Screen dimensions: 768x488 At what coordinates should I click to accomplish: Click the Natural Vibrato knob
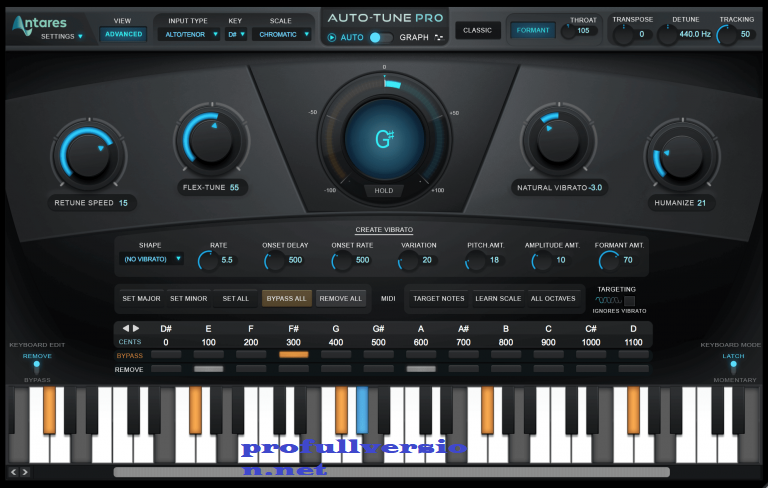[558, 141]
